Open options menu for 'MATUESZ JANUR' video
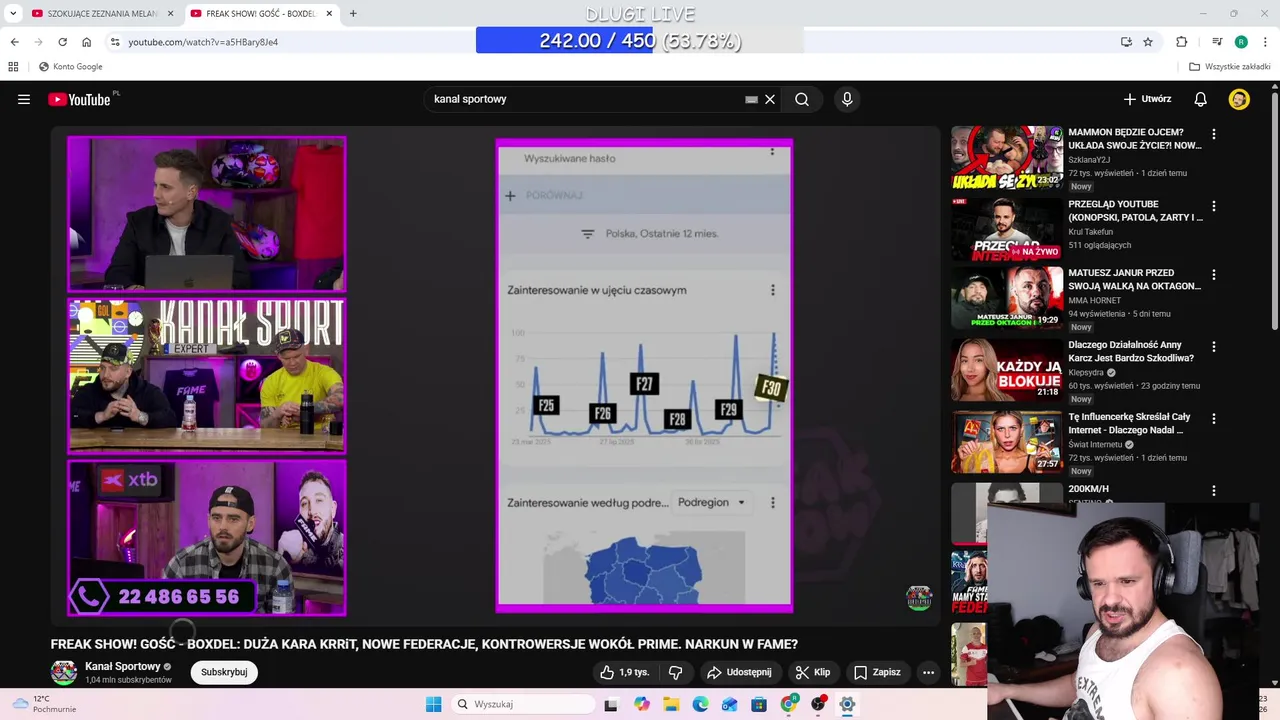Screen dimensions: 1280x720 click(x=1214, y=275)
